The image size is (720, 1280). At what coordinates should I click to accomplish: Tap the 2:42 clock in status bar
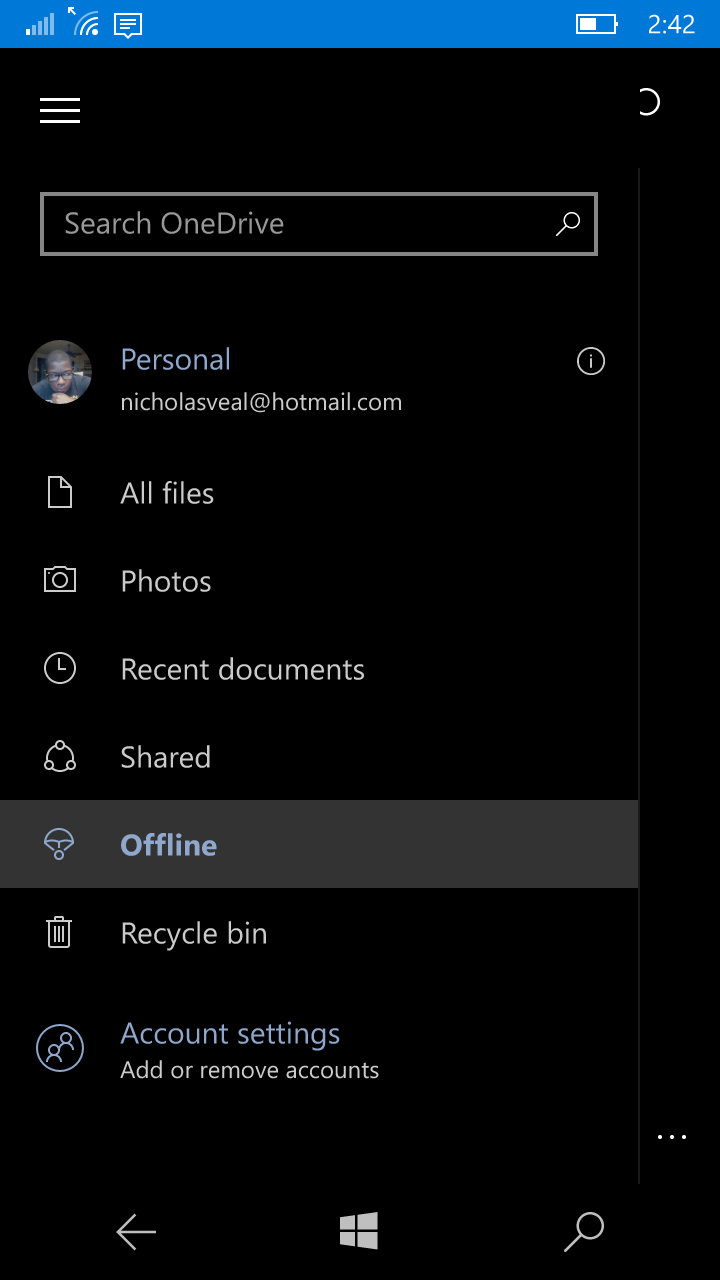coord(671,24)
